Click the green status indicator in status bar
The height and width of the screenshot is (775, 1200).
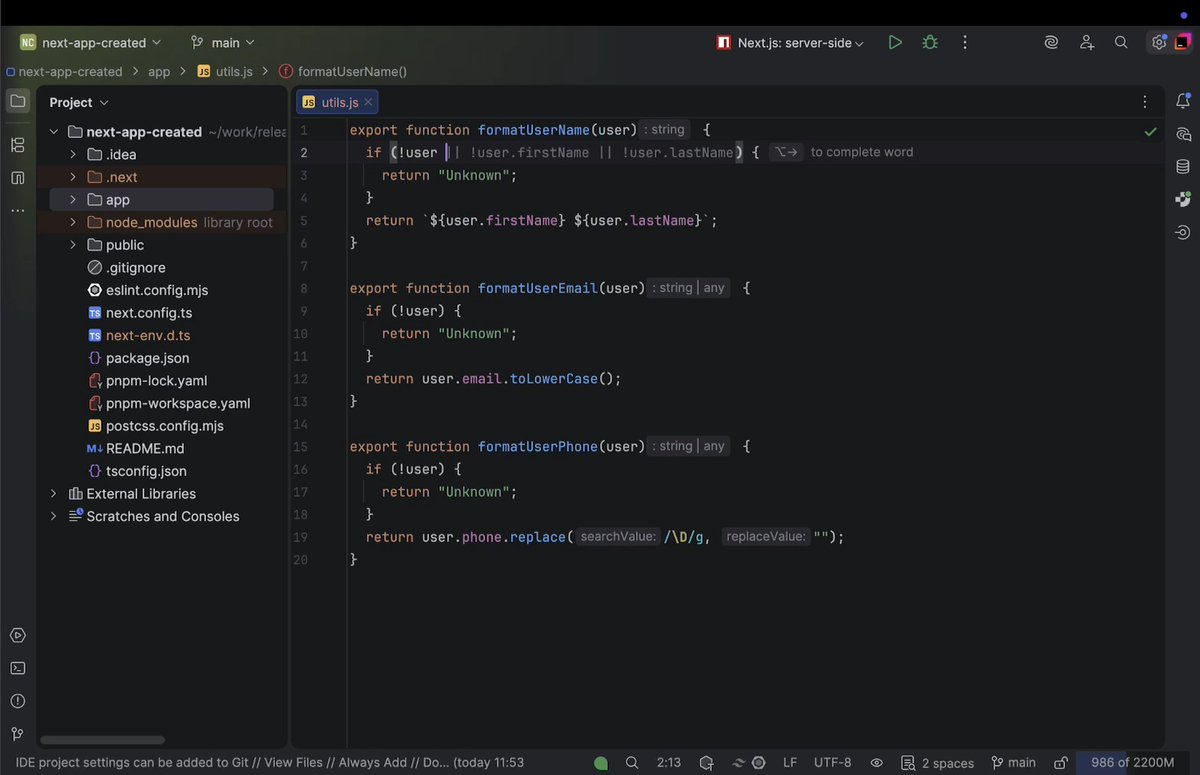601,763
